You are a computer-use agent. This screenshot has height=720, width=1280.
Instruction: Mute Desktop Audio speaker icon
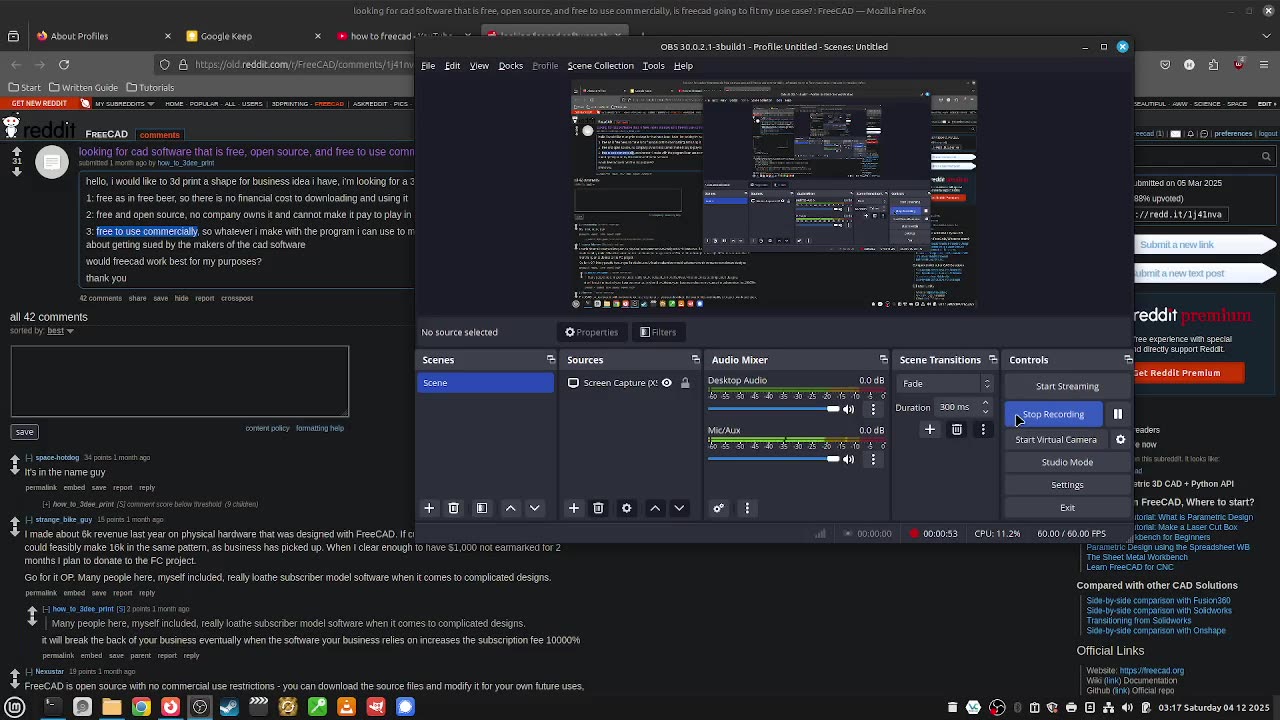849,409
